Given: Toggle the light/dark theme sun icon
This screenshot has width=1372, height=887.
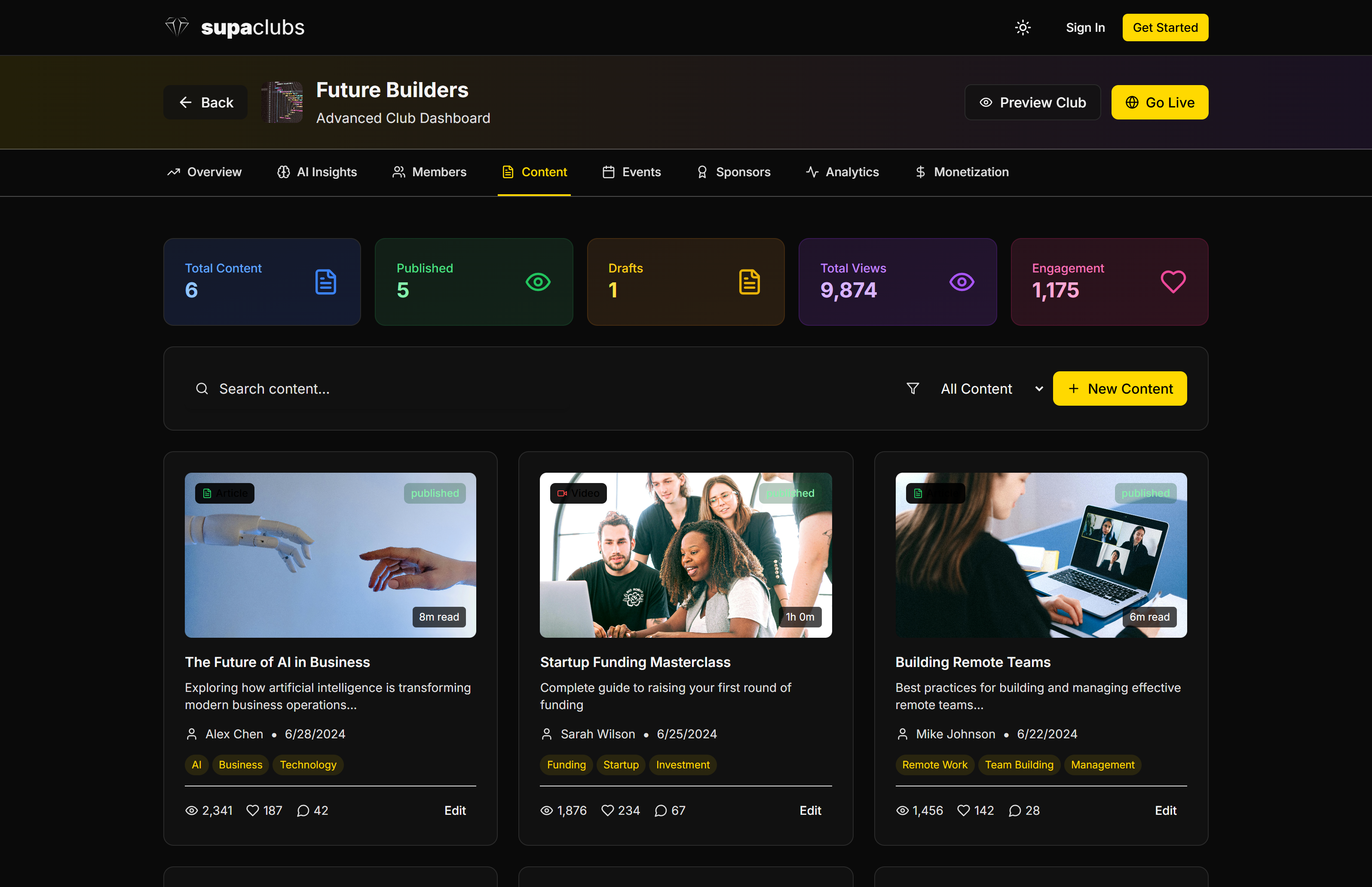Looking at the screenshot, I should pyautogui.click(x=1023, y=28).
